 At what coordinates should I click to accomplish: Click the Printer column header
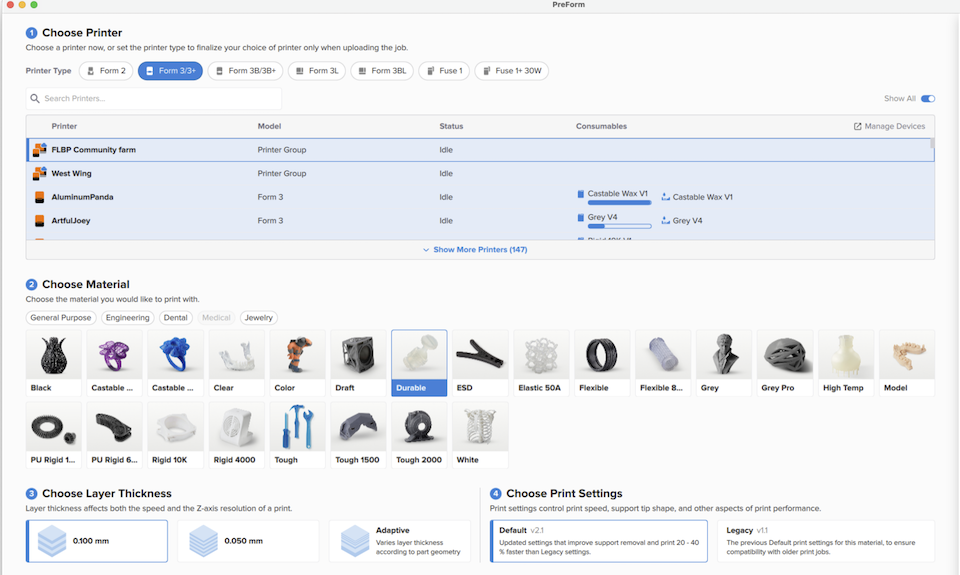coord(64,126)
